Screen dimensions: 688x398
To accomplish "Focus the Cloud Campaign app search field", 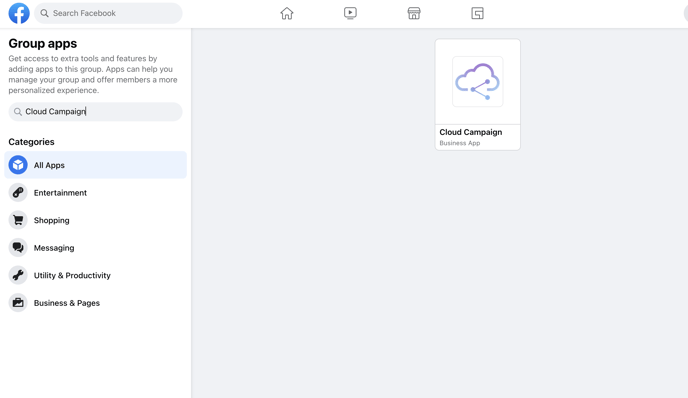I will [x=95, y=111].
